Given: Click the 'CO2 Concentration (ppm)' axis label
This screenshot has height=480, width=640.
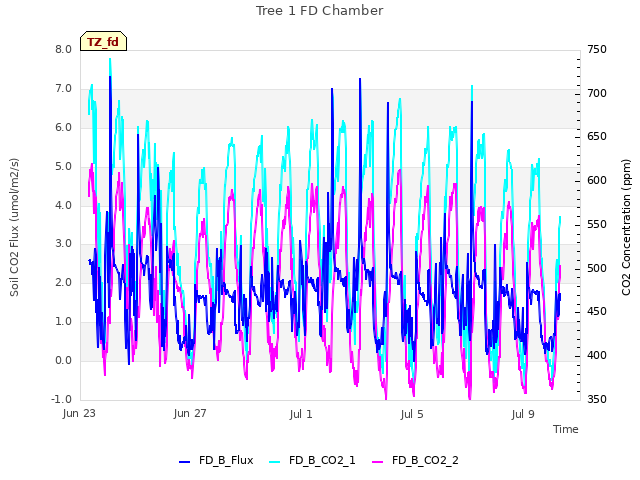Looking at the screenshot, I should click(x=626, y=227).
